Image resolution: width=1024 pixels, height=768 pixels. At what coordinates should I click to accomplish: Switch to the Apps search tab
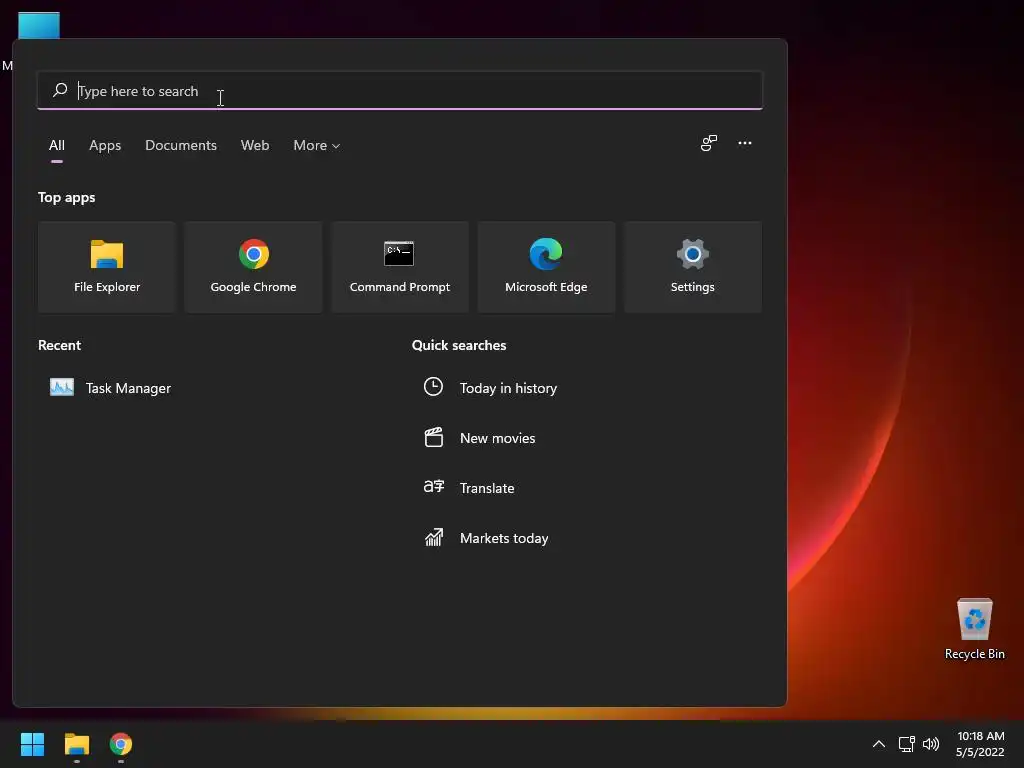pos(105,146)
